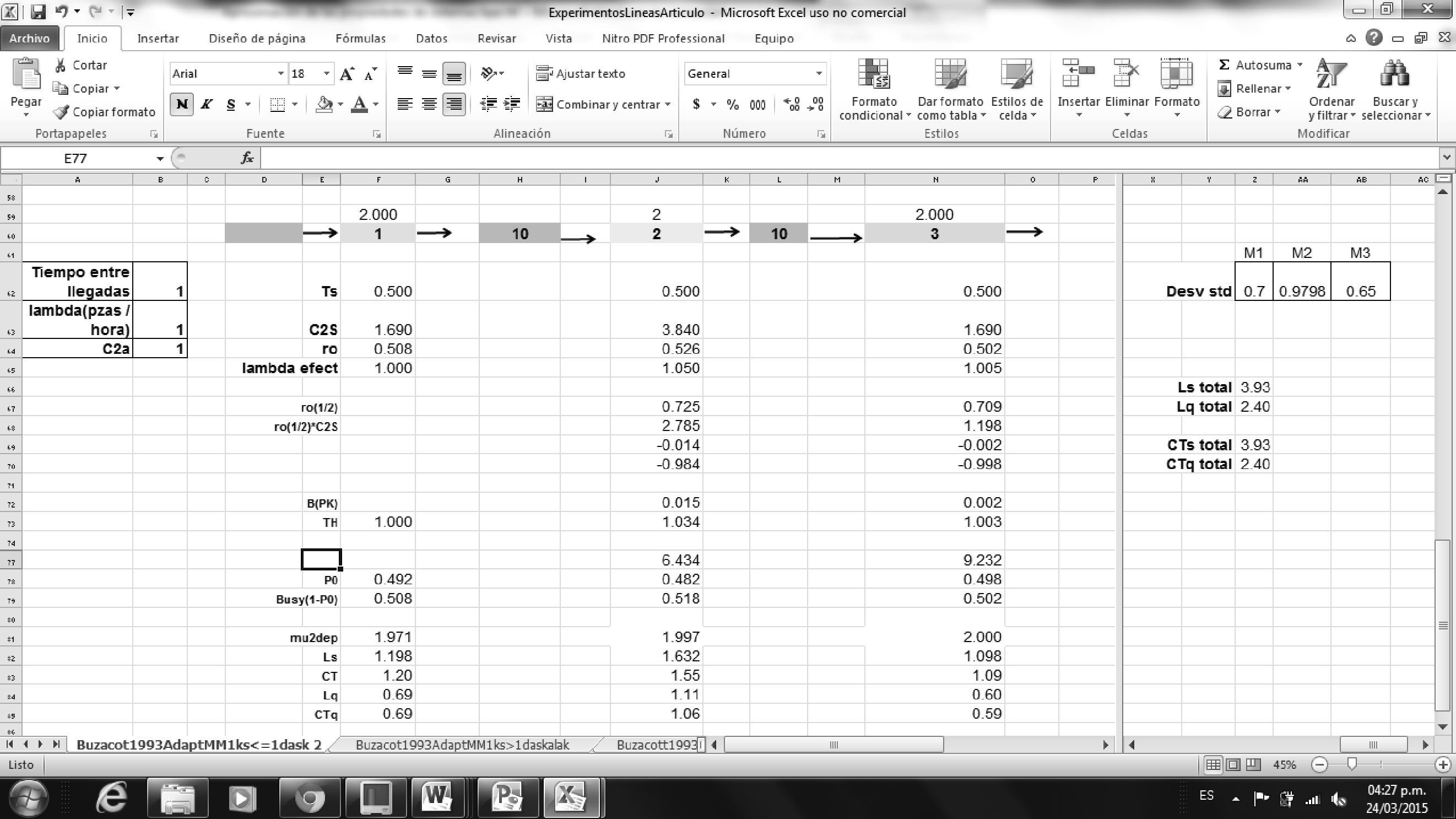Click the Name Box showing E77

pos(75,158)
